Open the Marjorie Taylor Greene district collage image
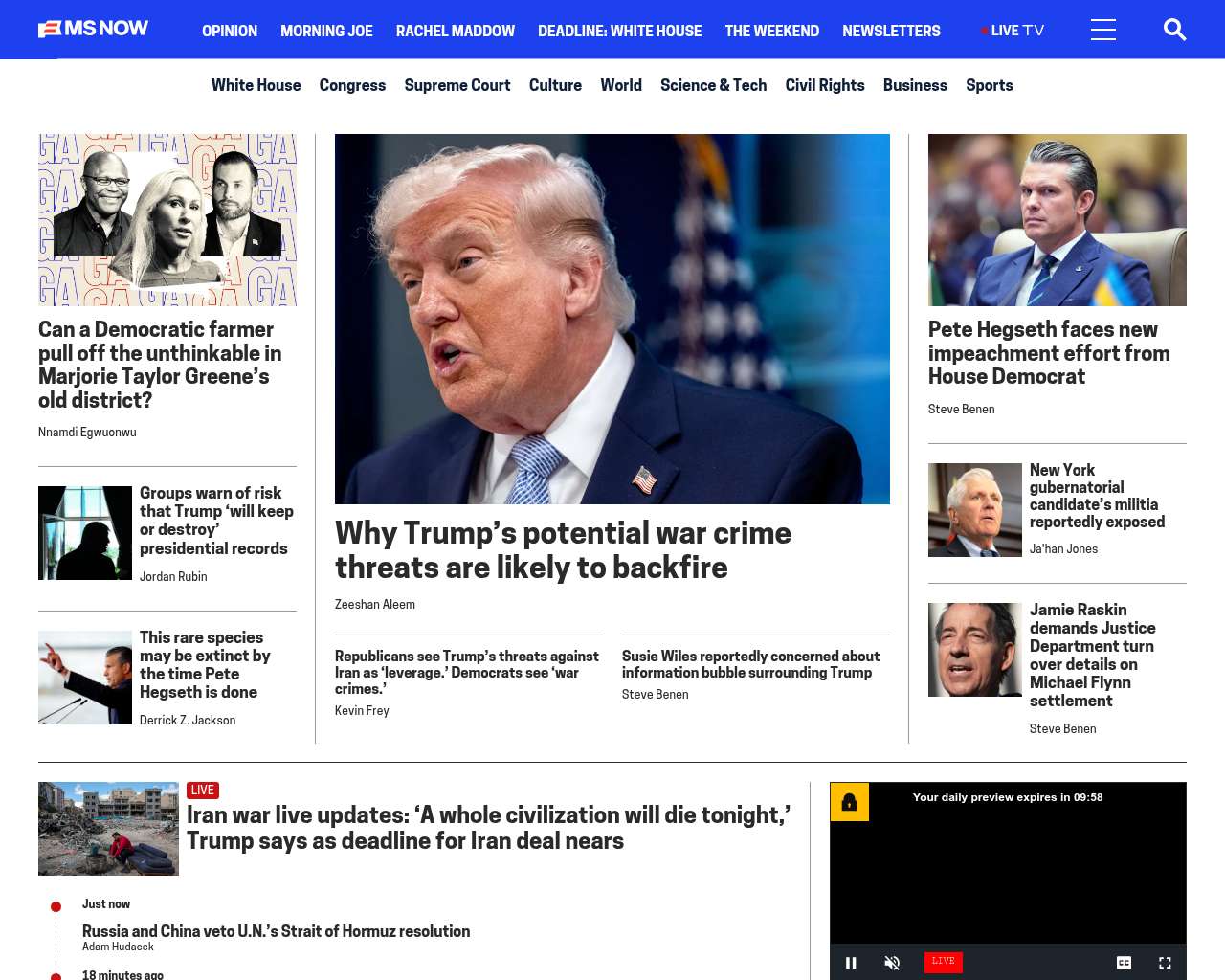The height and width of the screenshot is (980, 1225). (x=167, y=220)
